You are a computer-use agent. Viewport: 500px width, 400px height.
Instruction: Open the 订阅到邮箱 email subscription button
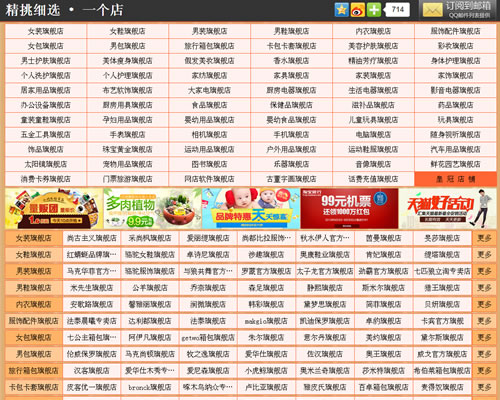458,10
